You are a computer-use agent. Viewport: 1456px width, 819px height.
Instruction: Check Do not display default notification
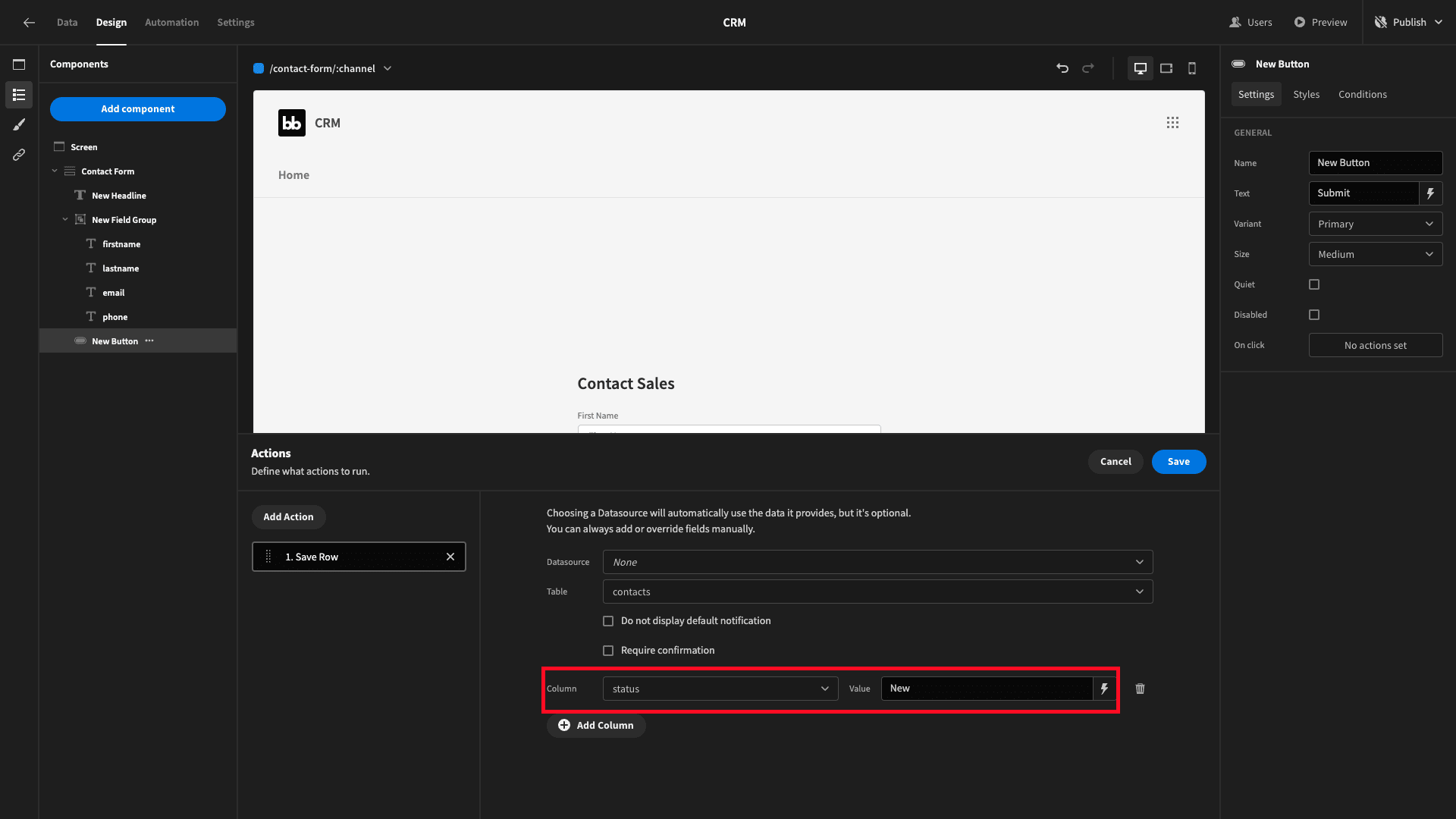(x=608, y=621)
